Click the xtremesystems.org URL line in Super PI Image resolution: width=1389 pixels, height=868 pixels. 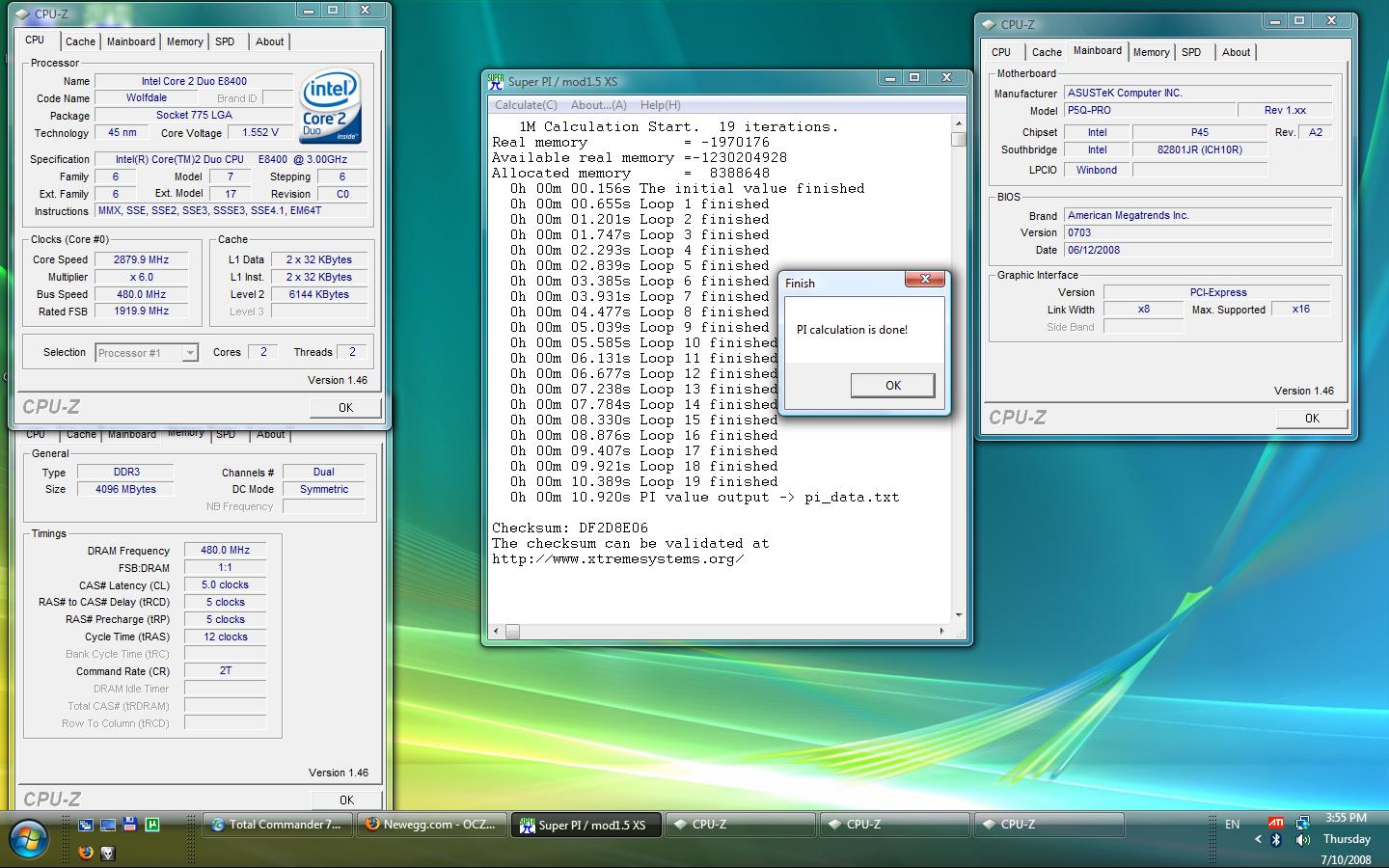pos(617,559)
